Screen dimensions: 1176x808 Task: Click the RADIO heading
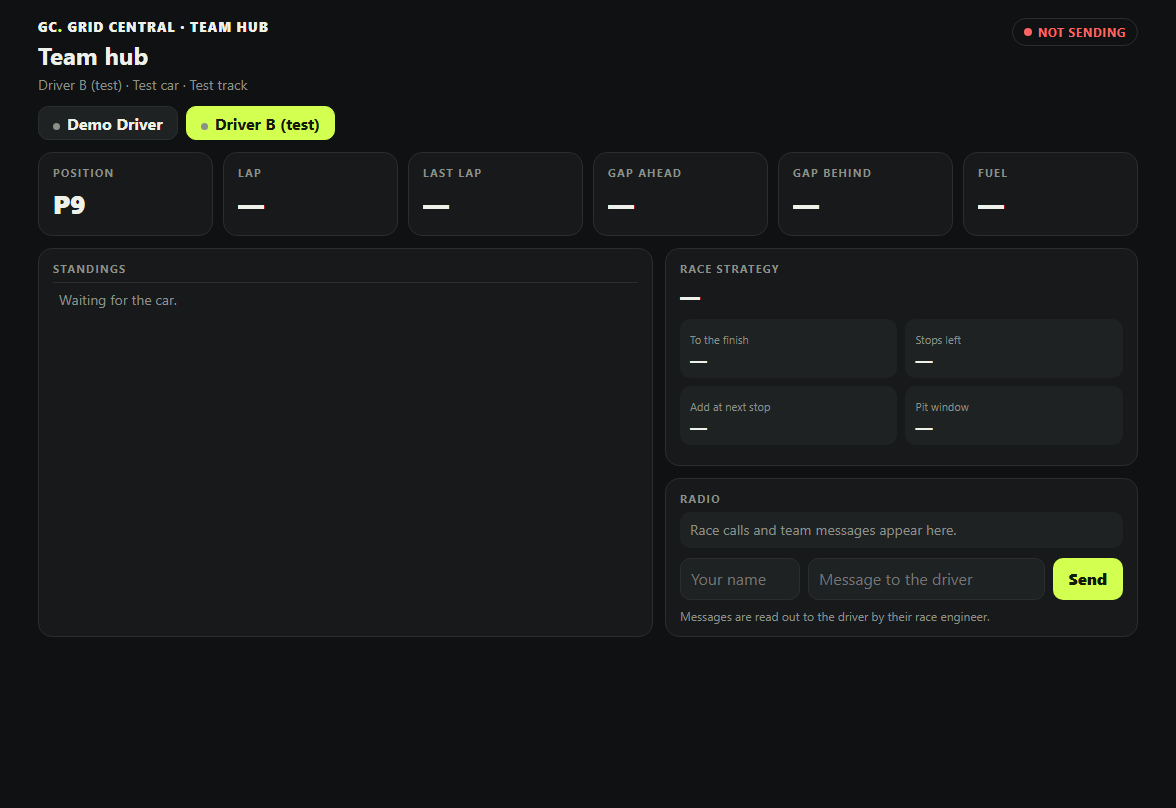(x=700, y=499)
